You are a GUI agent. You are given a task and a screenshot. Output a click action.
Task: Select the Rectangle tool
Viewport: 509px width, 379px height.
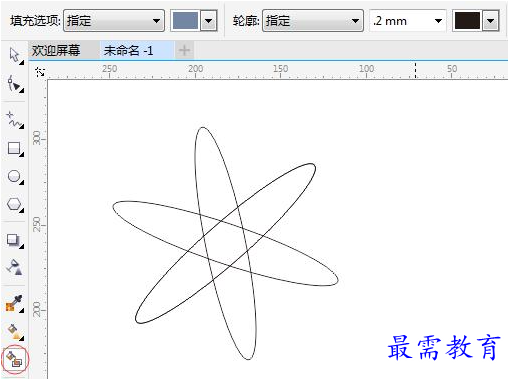pos(15,149)
